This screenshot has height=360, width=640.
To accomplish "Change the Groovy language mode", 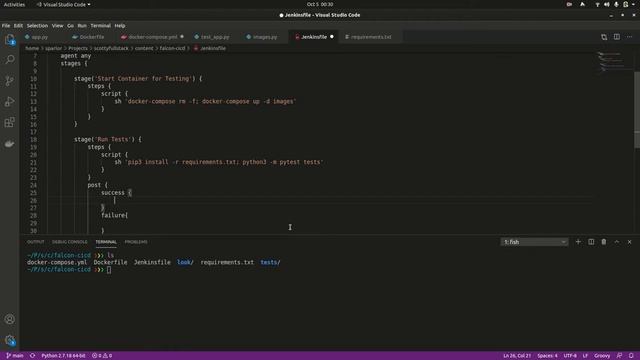I will pos(602,356).
